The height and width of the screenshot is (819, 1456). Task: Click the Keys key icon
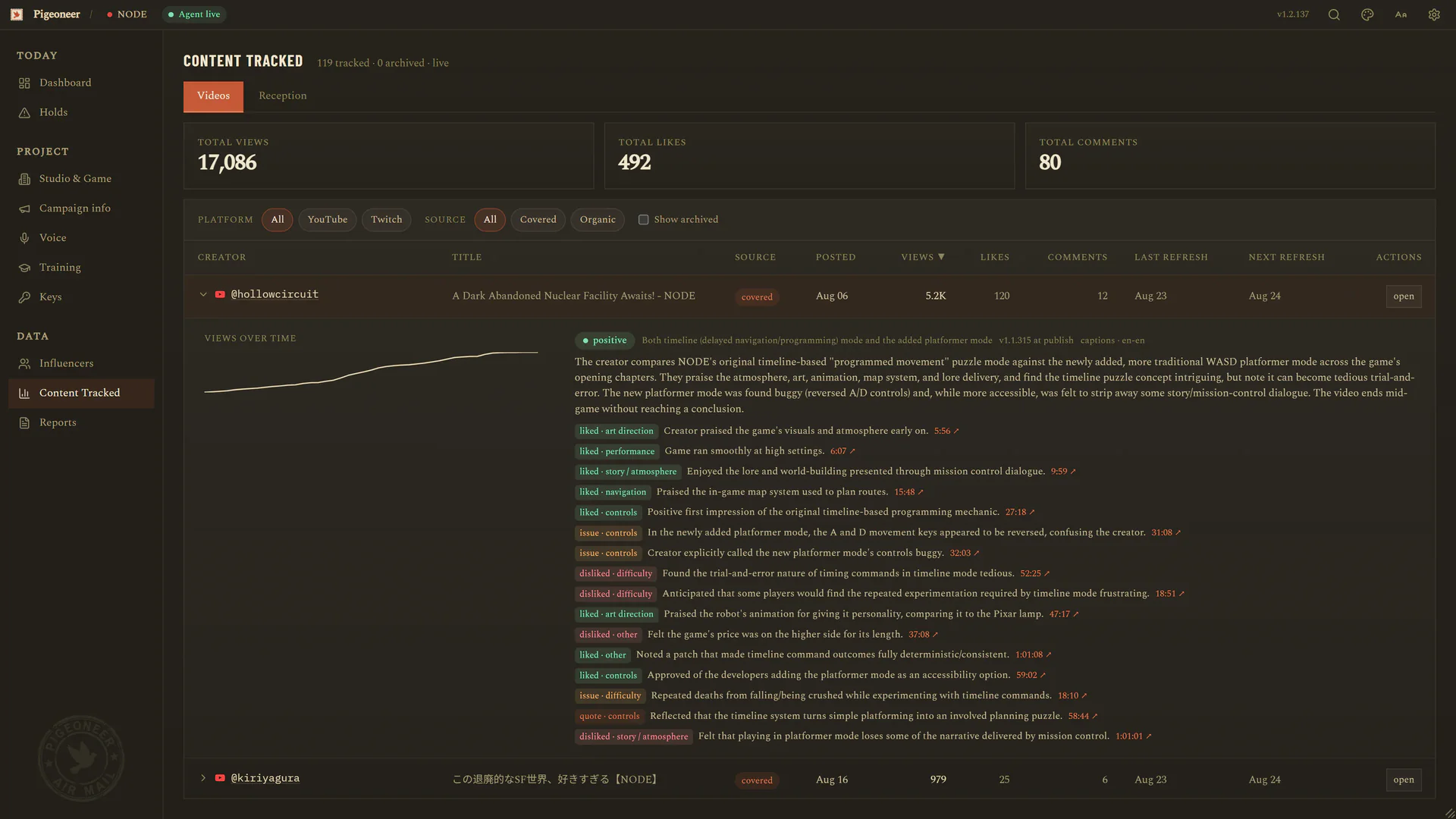(24, 297)
